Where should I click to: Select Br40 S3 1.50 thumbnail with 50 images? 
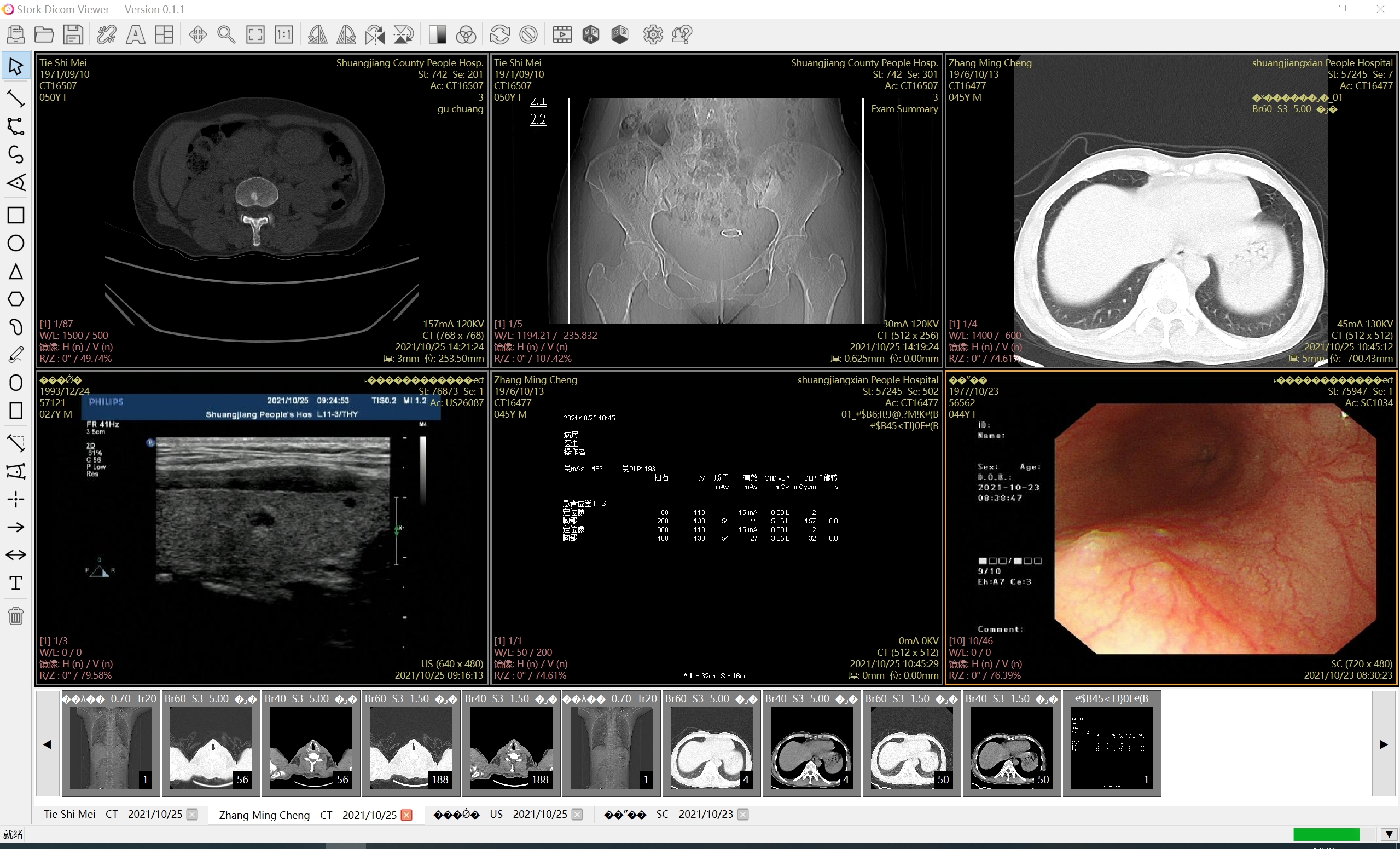click(1012, 743)
